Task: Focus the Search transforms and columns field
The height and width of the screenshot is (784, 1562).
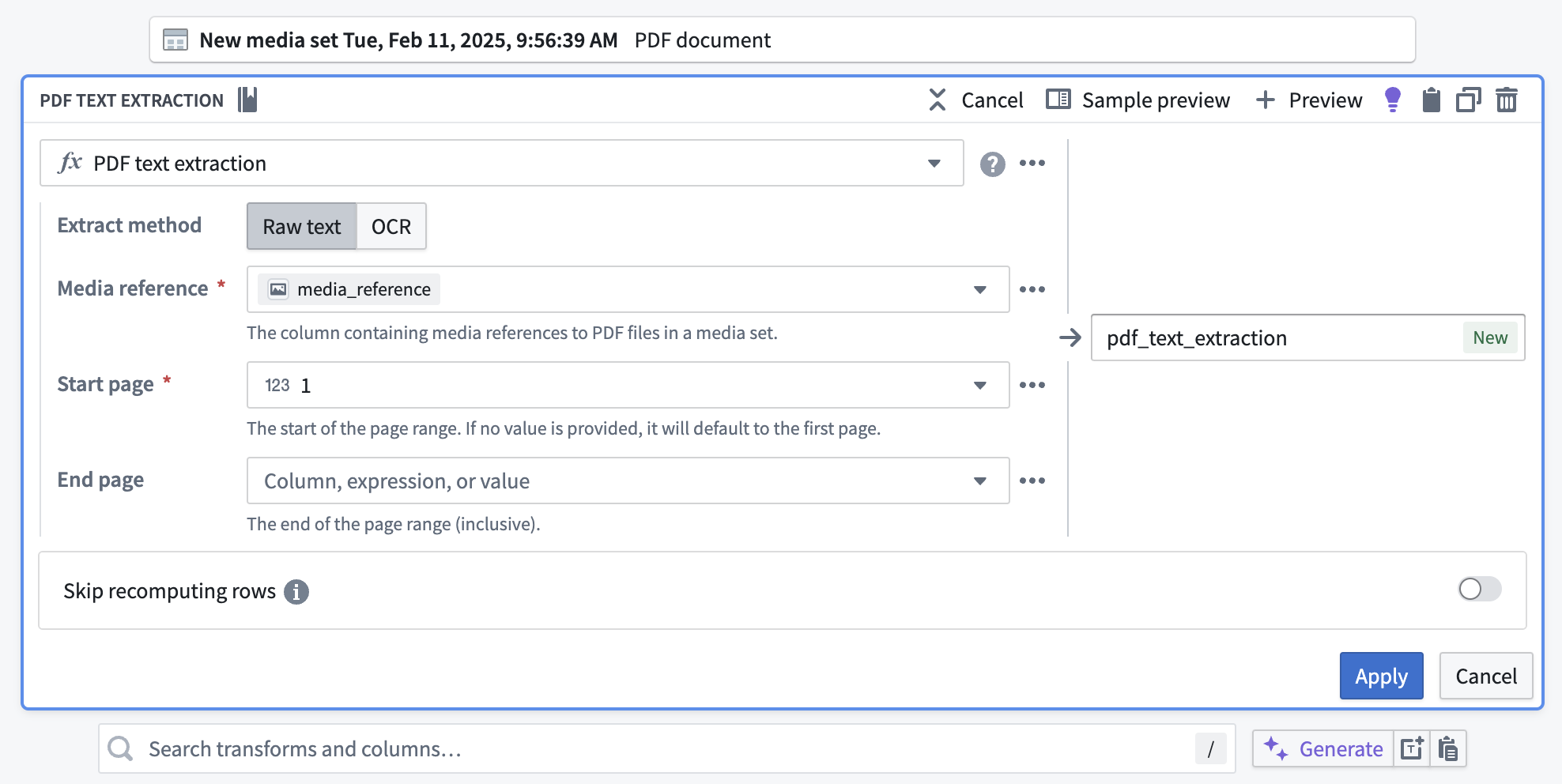Action: click(x=664, y=748)
